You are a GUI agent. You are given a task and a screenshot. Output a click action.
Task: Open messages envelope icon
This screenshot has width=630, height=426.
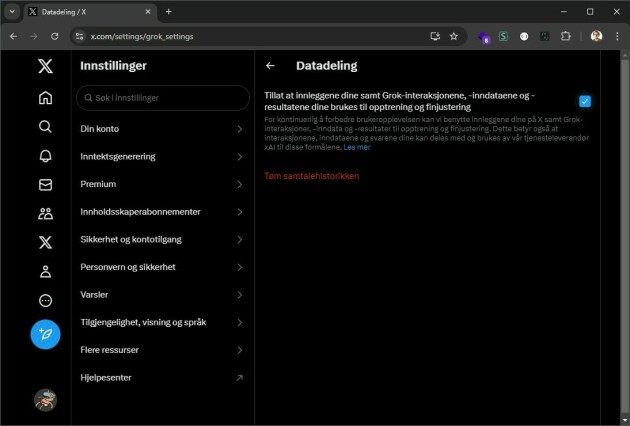point(45,185)
